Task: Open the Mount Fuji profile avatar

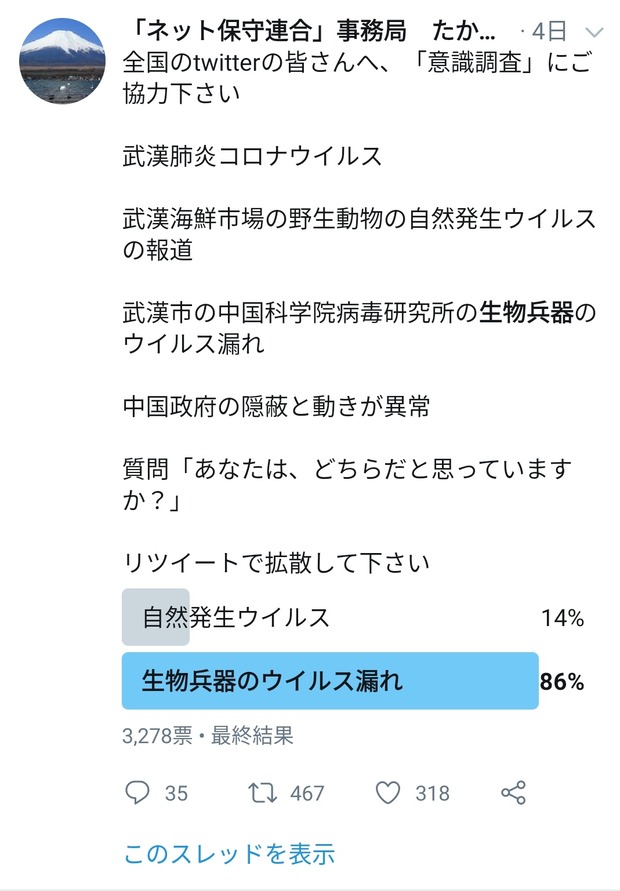Action: tap(63, 61)
